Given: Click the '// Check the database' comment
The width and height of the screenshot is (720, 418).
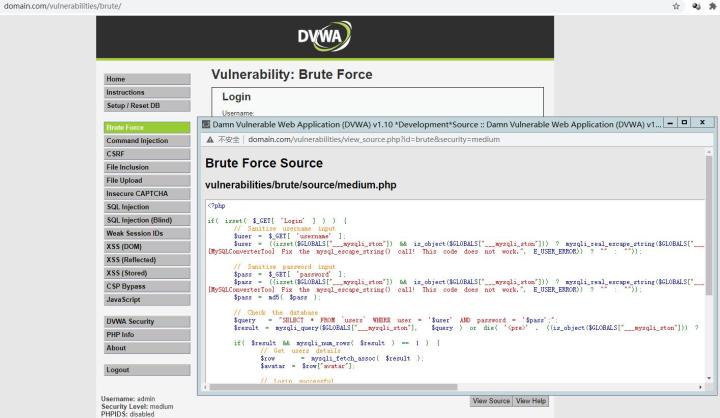Looking at the screenshot, I should pyautogui.click(x=276, y=312).
